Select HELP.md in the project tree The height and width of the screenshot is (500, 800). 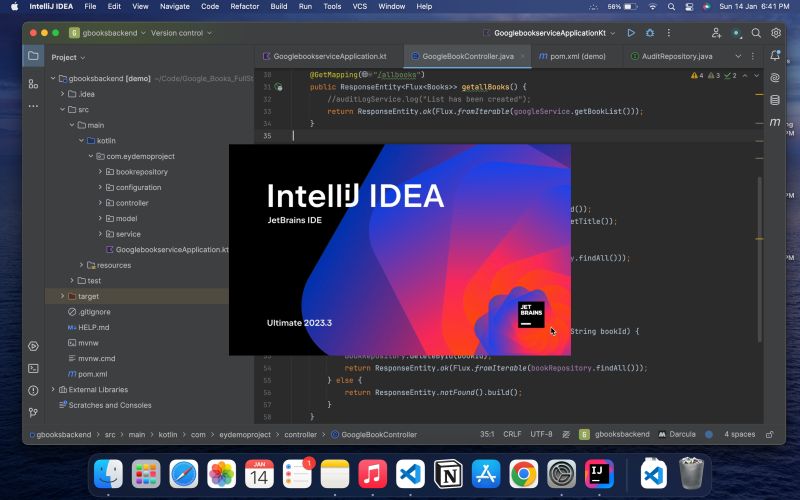[93, 327]
